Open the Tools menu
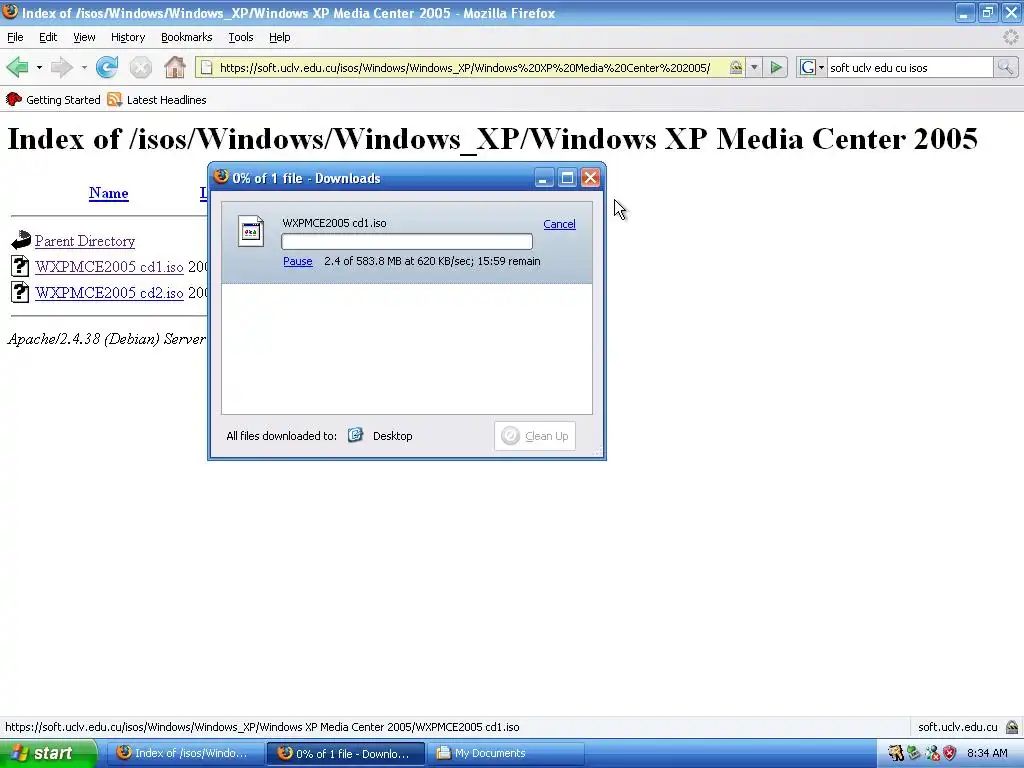The width and height of the screenshot is (1024, 768). 240,37
